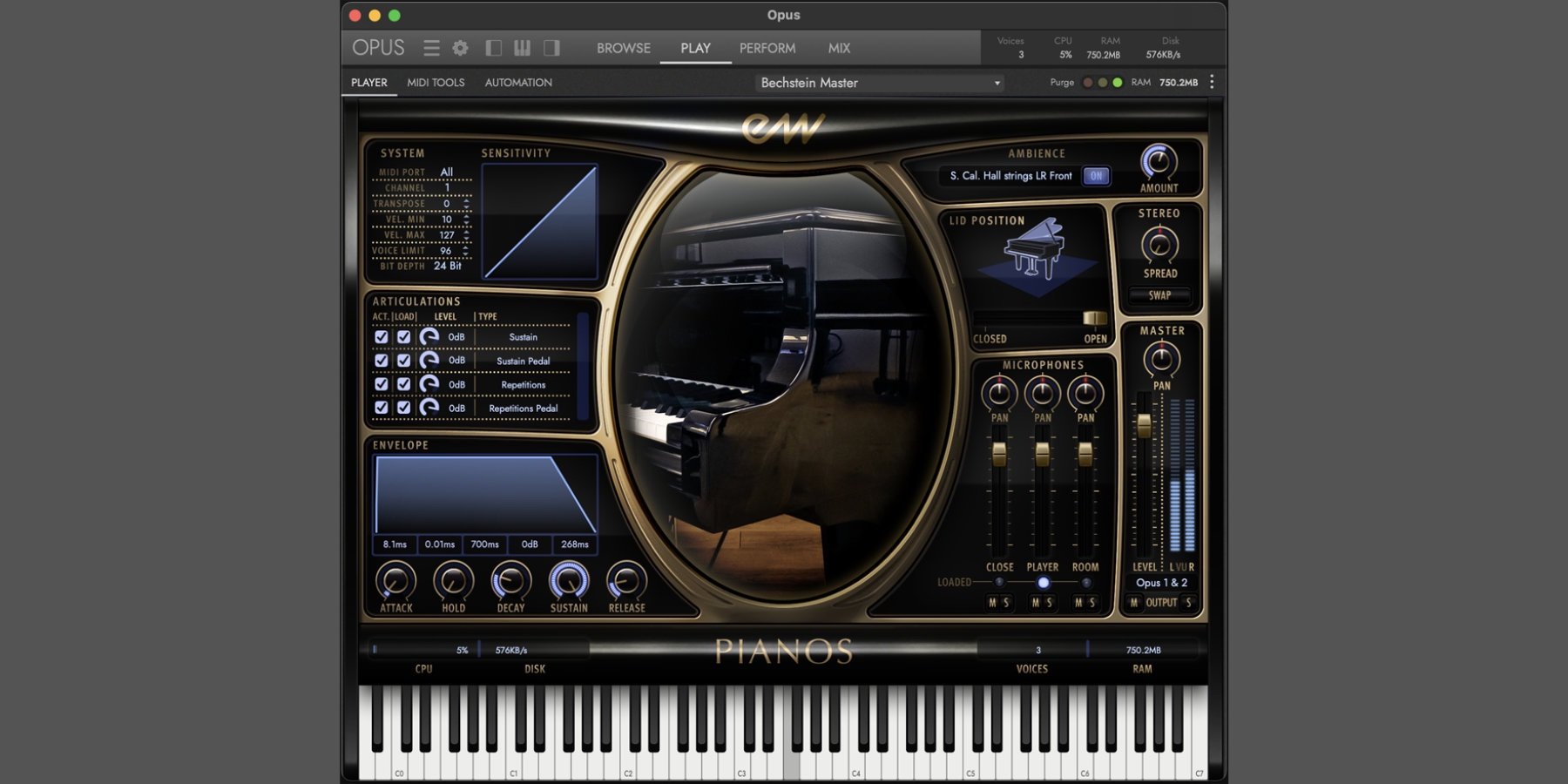This screenshot has width=1568, height=784.
Task: Switch to the MIX tab
Action: coord(838,48)
